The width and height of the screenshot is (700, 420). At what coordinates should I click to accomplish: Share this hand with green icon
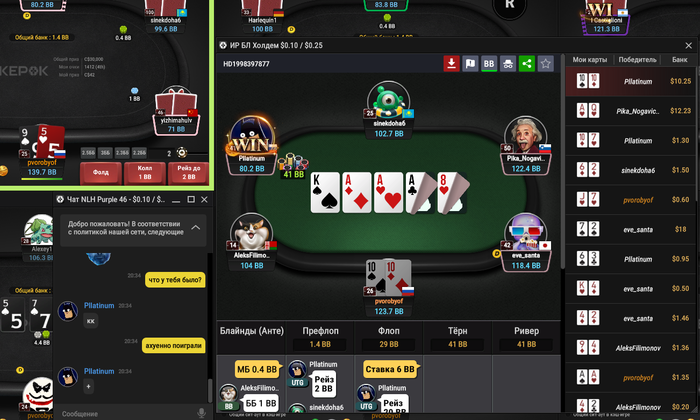pos(527,63)
